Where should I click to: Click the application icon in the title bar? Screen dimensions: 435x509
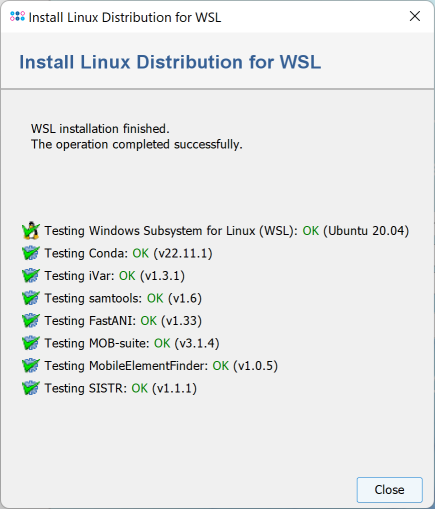[17, 16]
